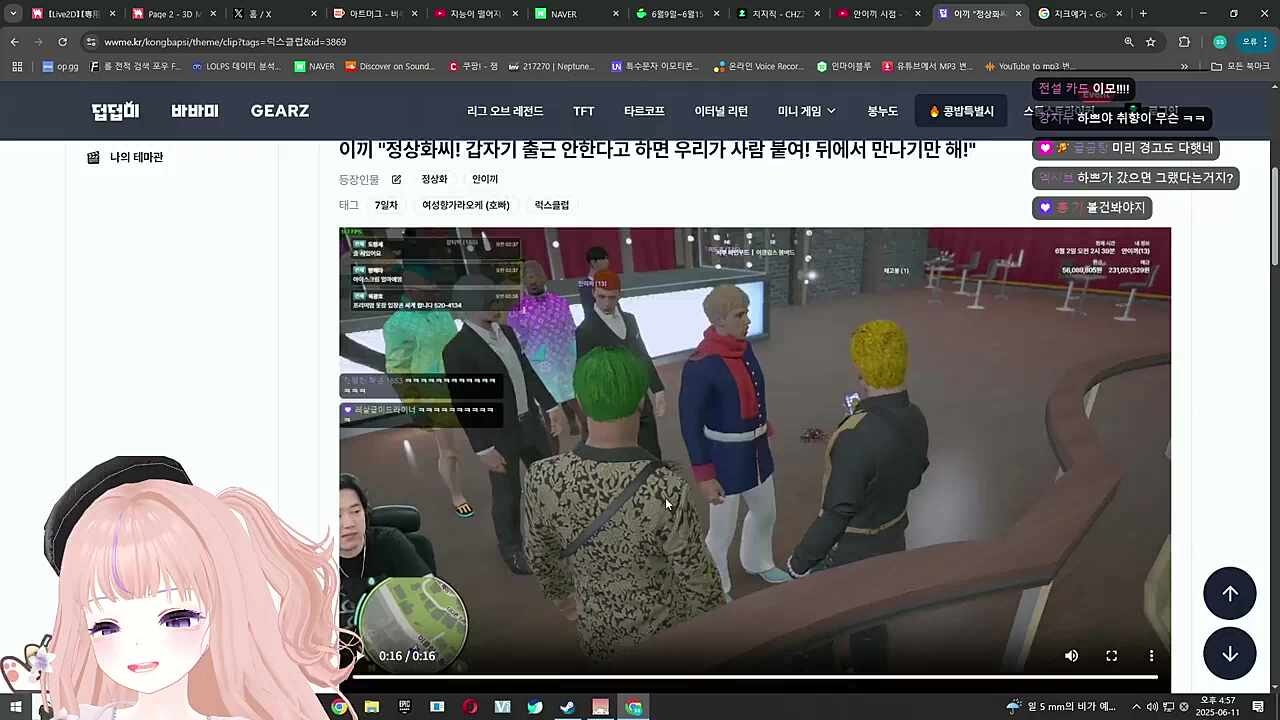The height and width of the screenshot is (720, 1280).
Task: Open video player more options menu
Action: point(1151,656)
